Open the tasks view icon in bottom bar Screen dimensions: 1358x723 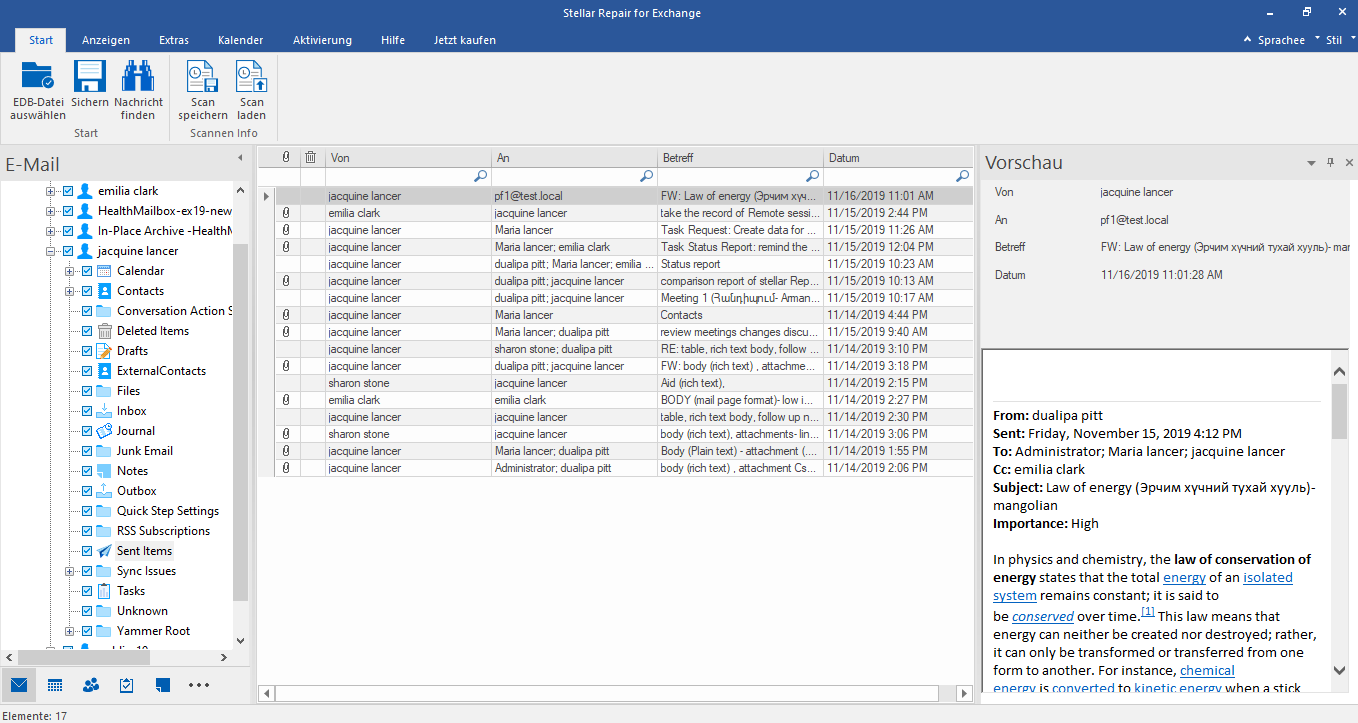pos(127,685)
